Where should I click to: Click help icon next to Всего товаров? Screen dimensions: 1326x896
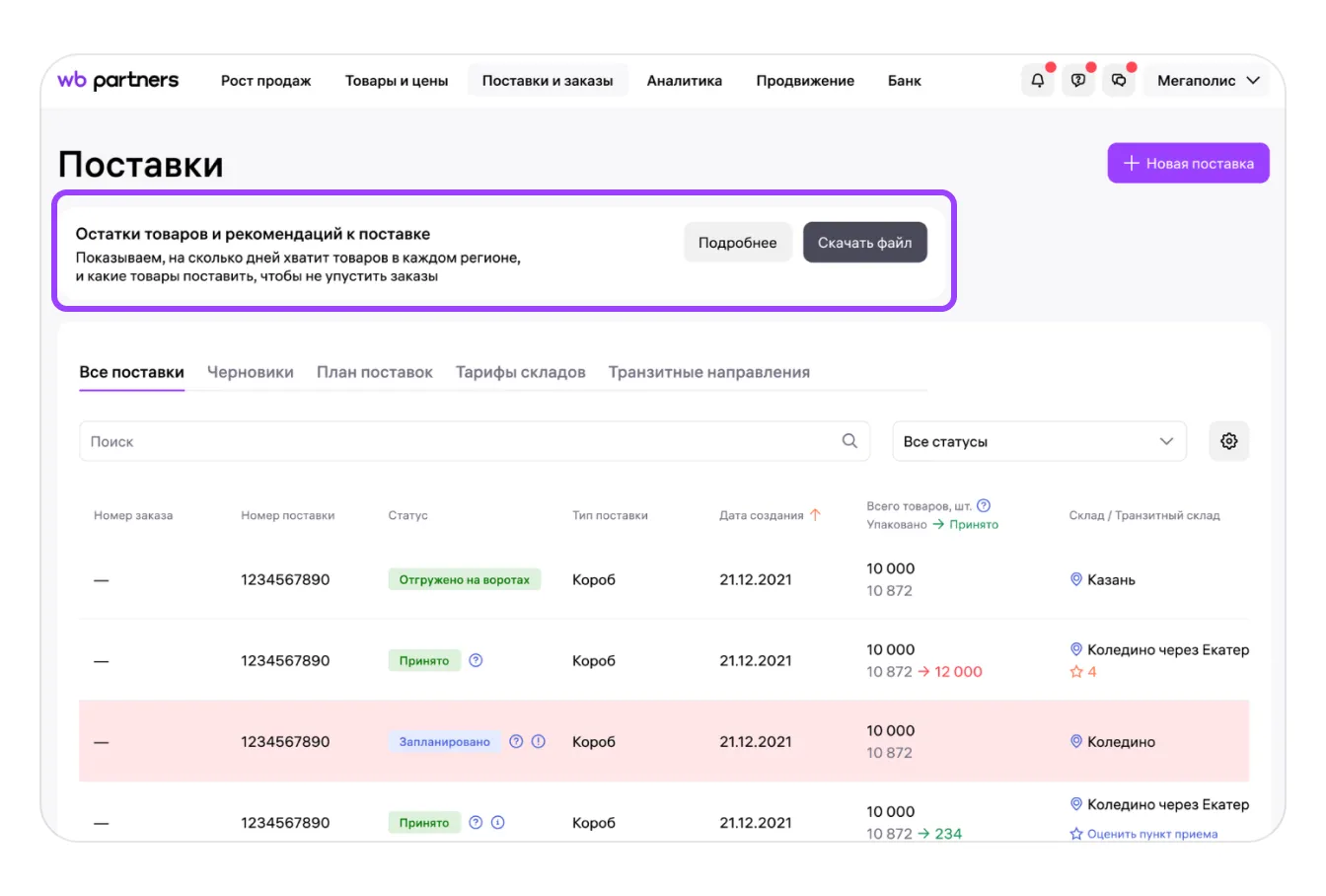(x=984, y=505)
